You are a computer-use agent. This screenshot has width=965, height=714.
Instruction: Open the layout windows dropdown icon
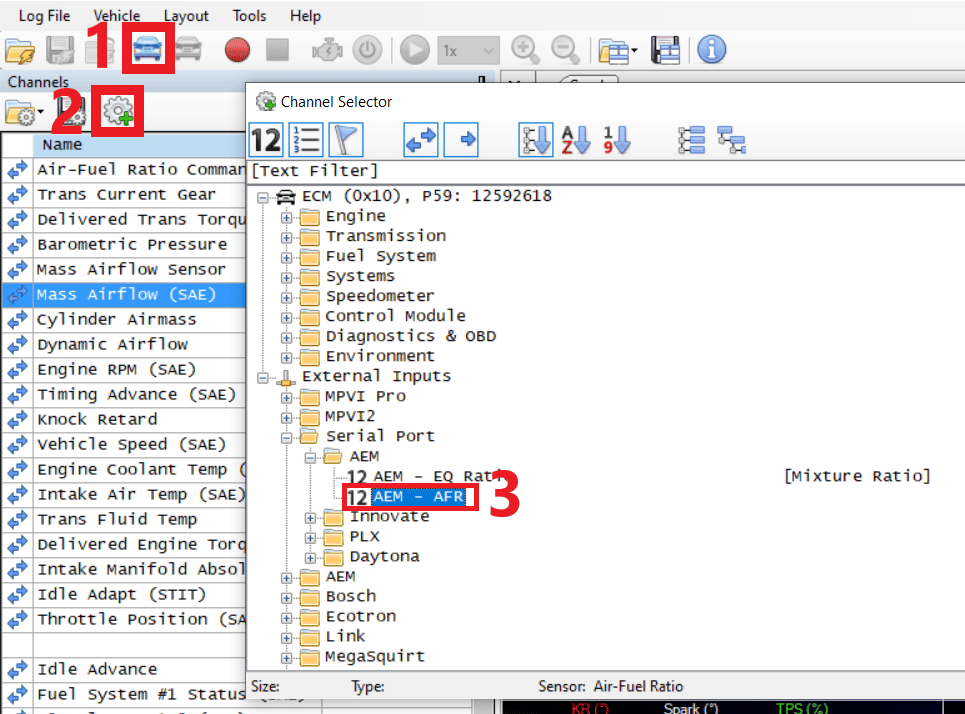click(x=618, y=50)
